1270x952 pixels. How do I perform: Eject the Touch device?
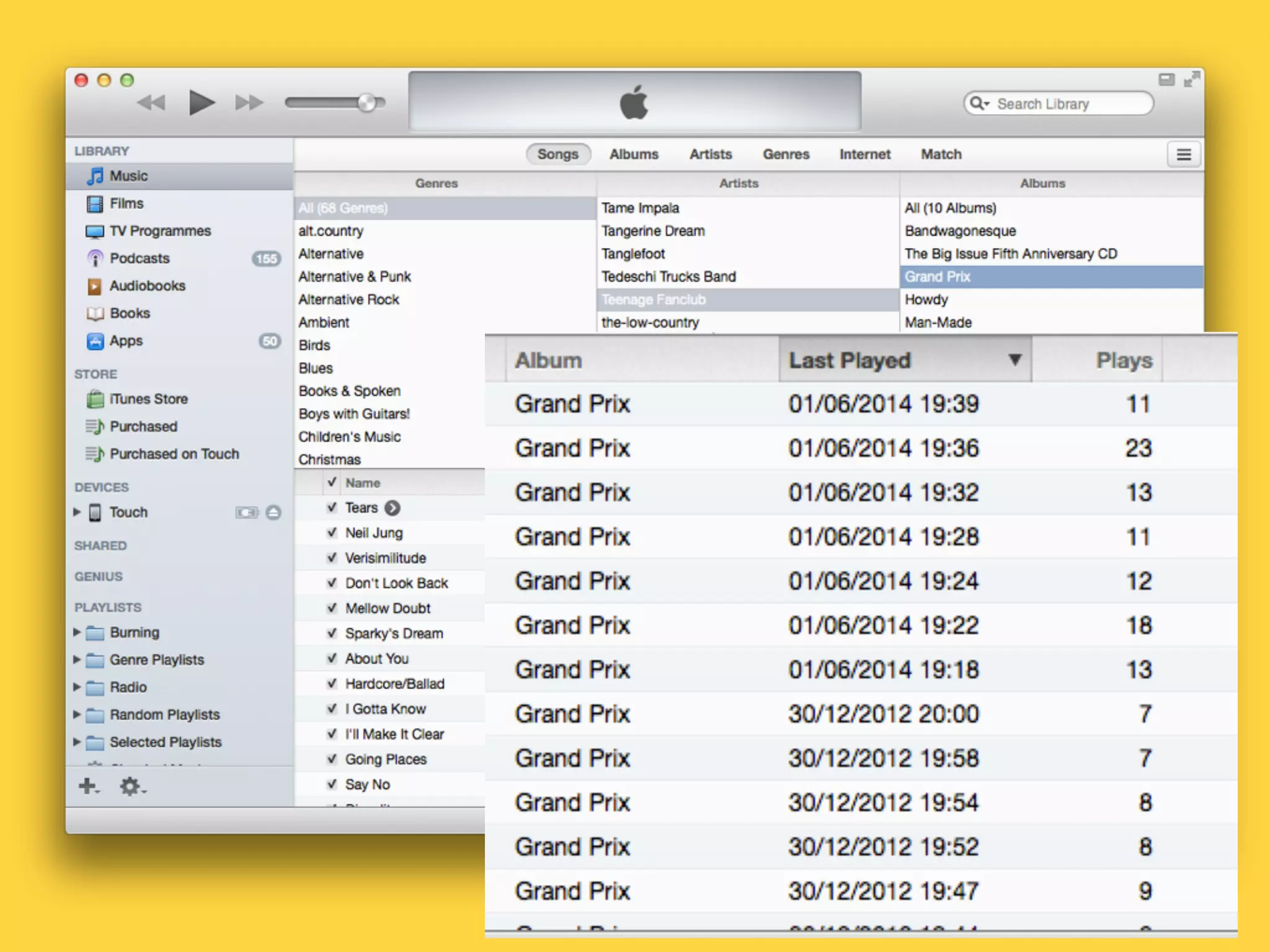(273, 513)
